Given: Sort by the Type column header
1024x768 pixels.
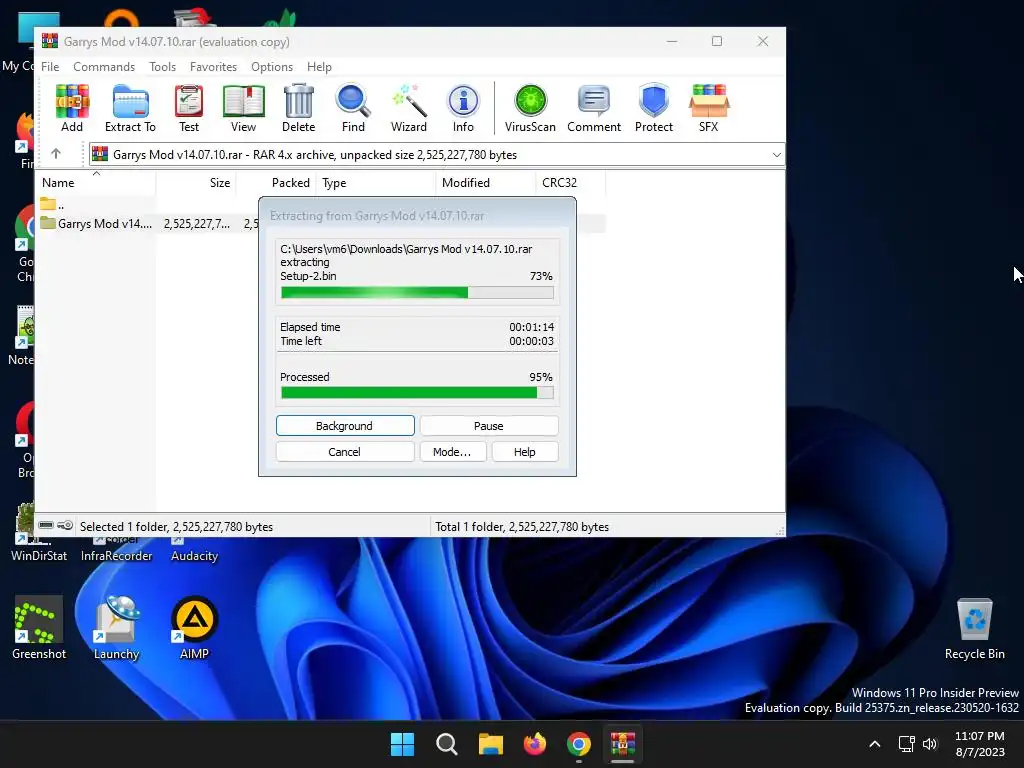Looking at the screenshot, I should click(x=376, y=183).
